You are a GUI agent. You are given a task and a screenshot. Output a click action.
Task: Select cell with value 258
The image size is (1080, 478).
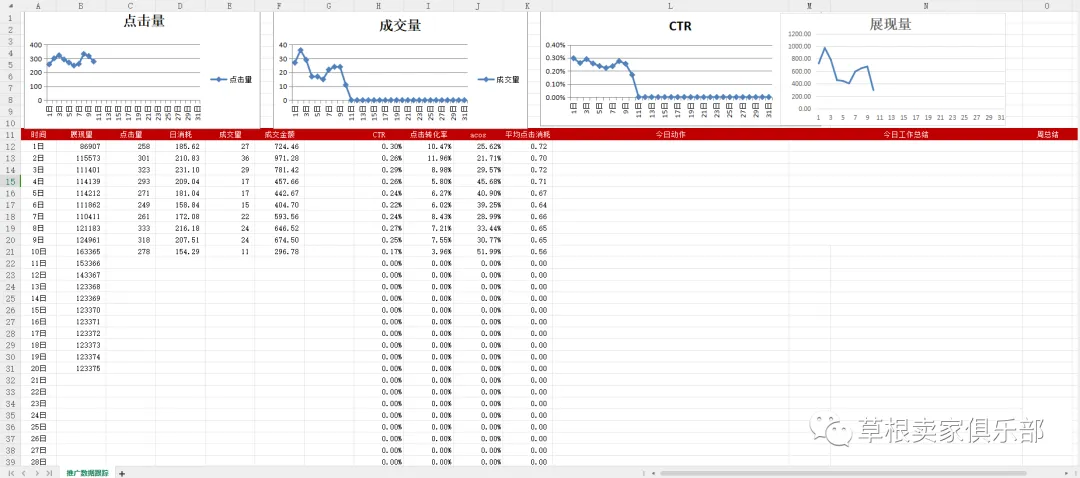pyautogui.click(x=131, y=147)
